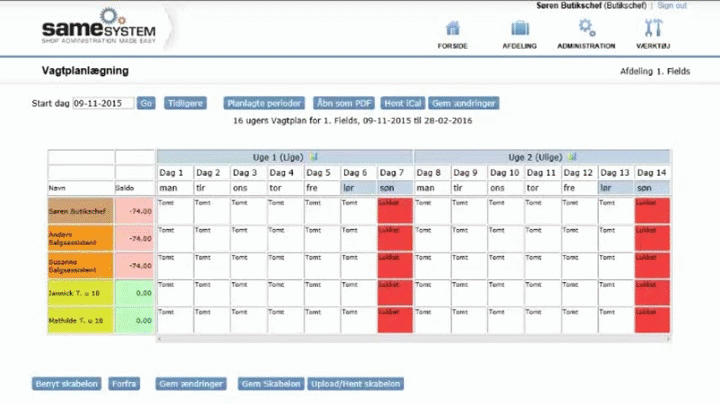Select Jannick T. u 18 name cell

click(80, 293)
